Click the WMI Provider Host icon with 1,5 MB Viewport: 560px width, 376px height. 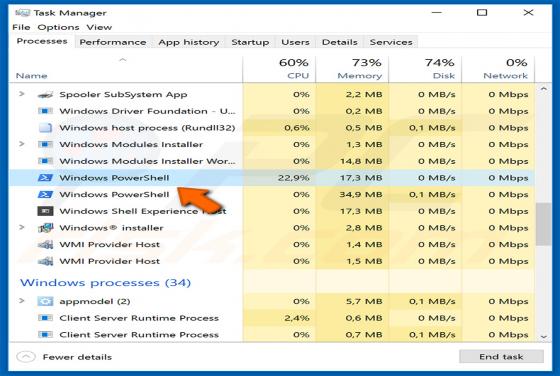[45, 261]
